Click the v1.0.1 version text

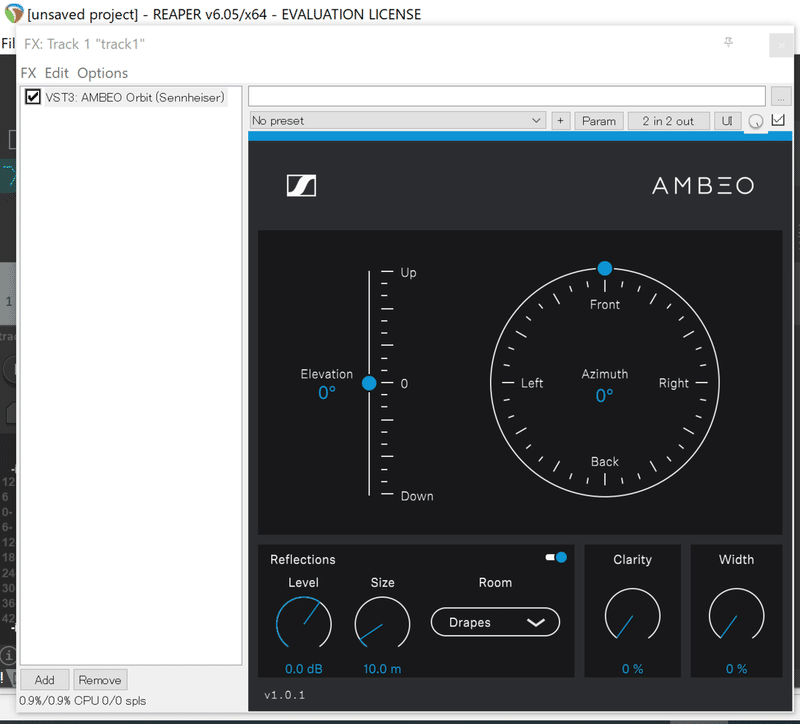pos(284,695)
